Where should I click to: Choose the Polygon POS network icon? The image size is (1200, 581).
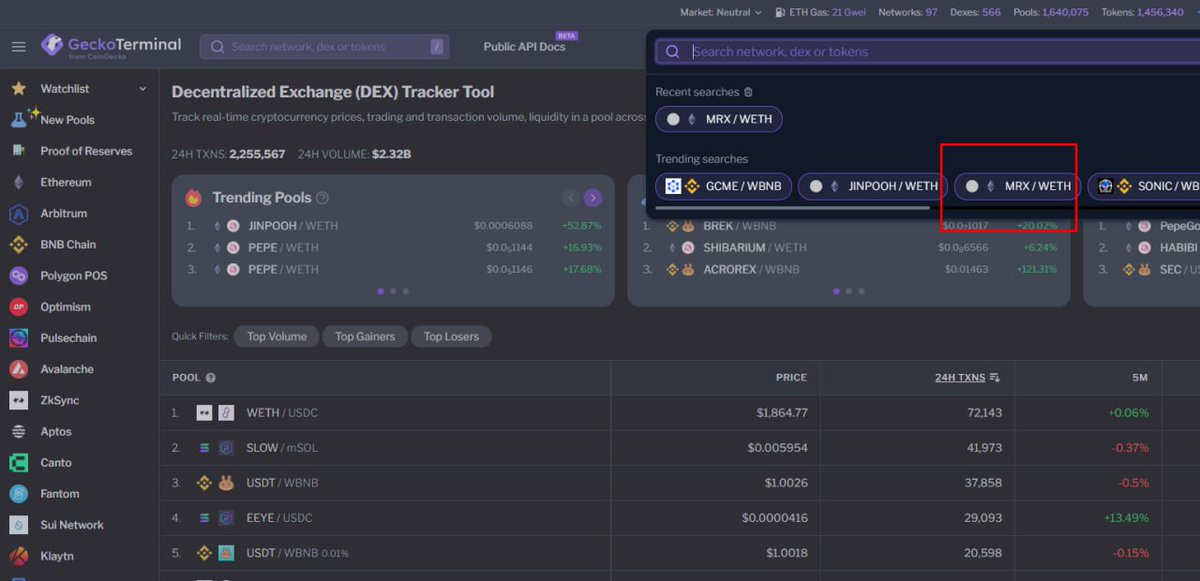click(x=18, y=276)
